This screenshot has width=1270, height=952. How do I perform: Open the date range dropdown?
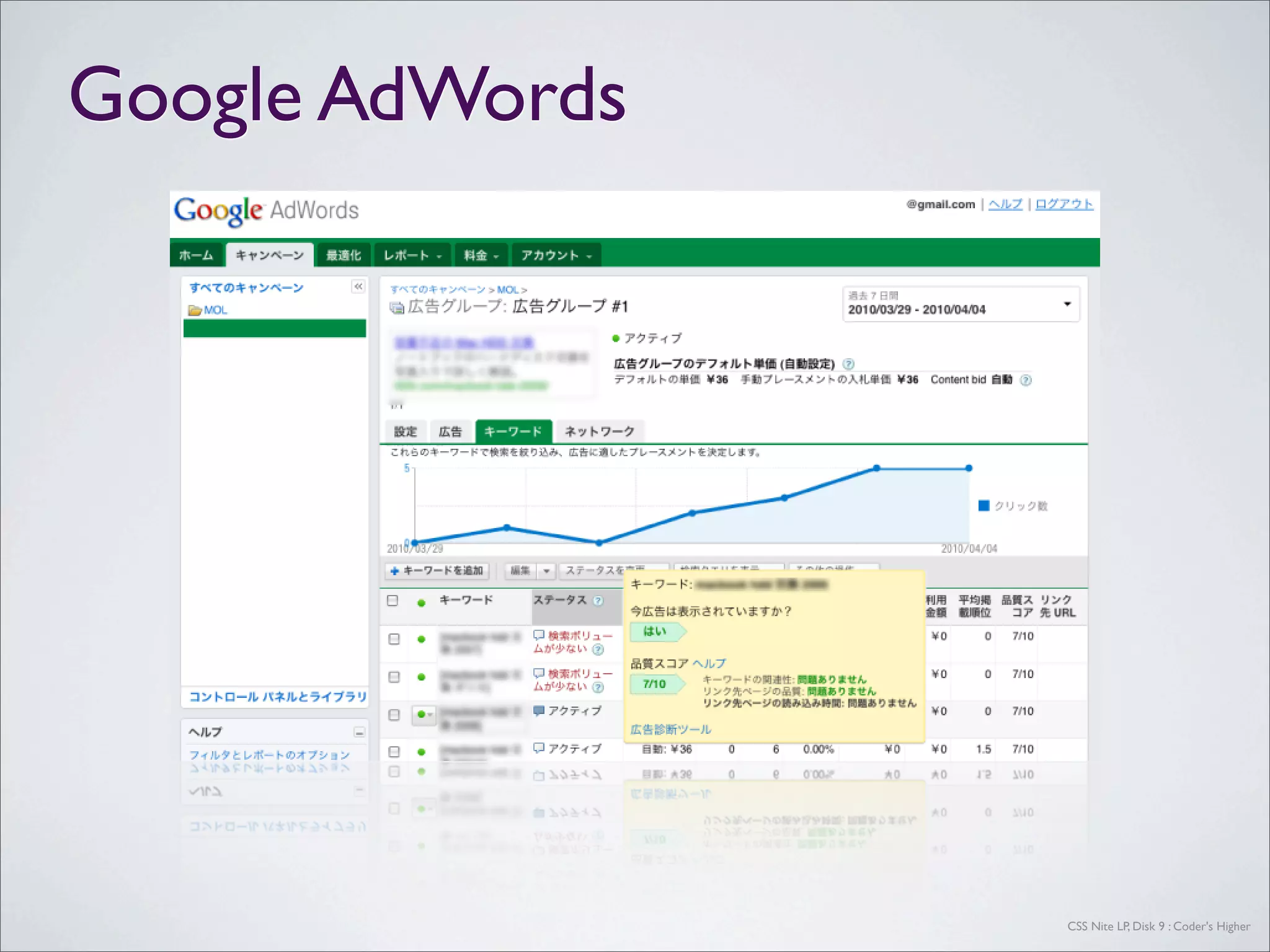click(961, 304)
